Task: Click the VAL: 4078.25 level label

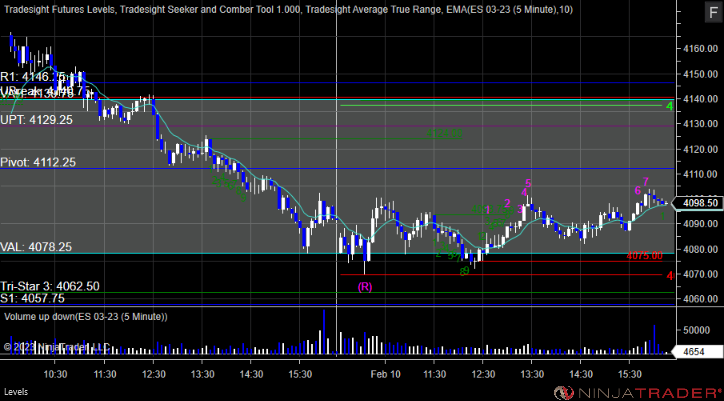Action: [36, 247]
